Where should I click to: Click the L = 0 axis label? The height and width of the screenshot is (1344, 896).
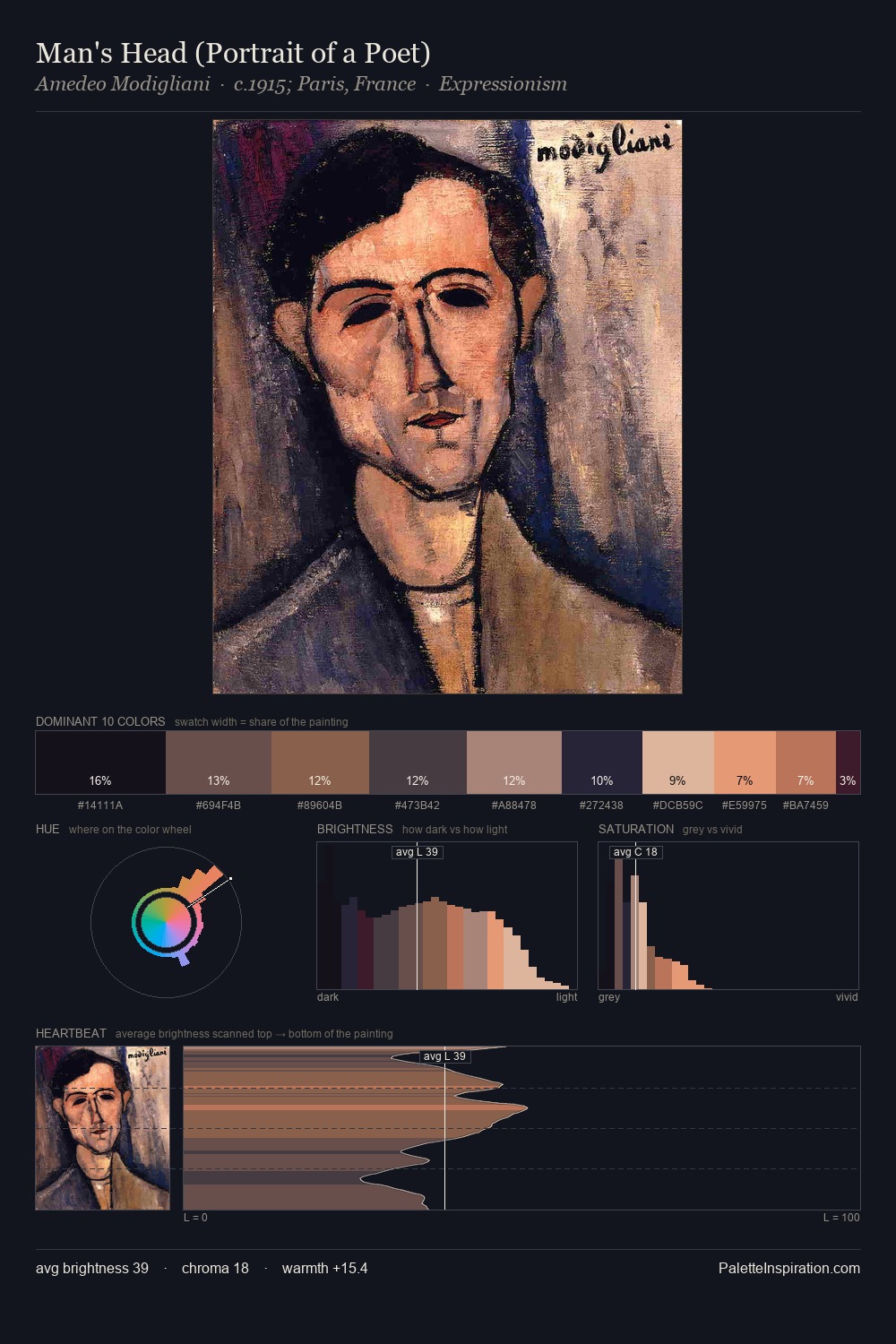tap(195, 1217)
